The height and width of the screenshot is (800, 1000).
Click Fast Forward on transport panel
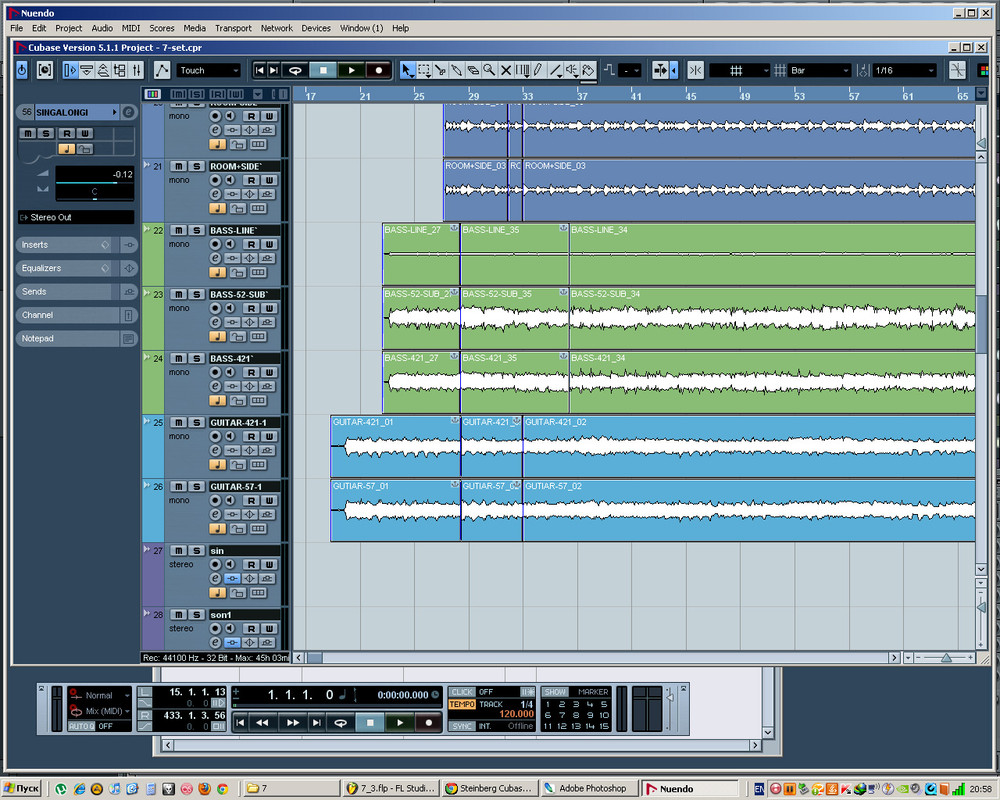[293, 722]
